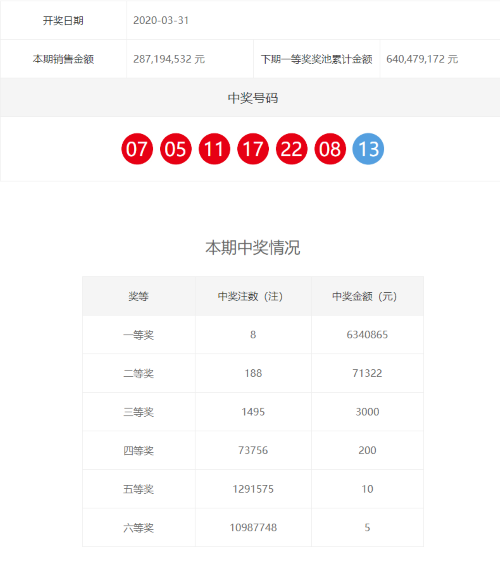Click the 本期中奖情况 heading
Screen dimensions: 500x561
coord(253,248)
